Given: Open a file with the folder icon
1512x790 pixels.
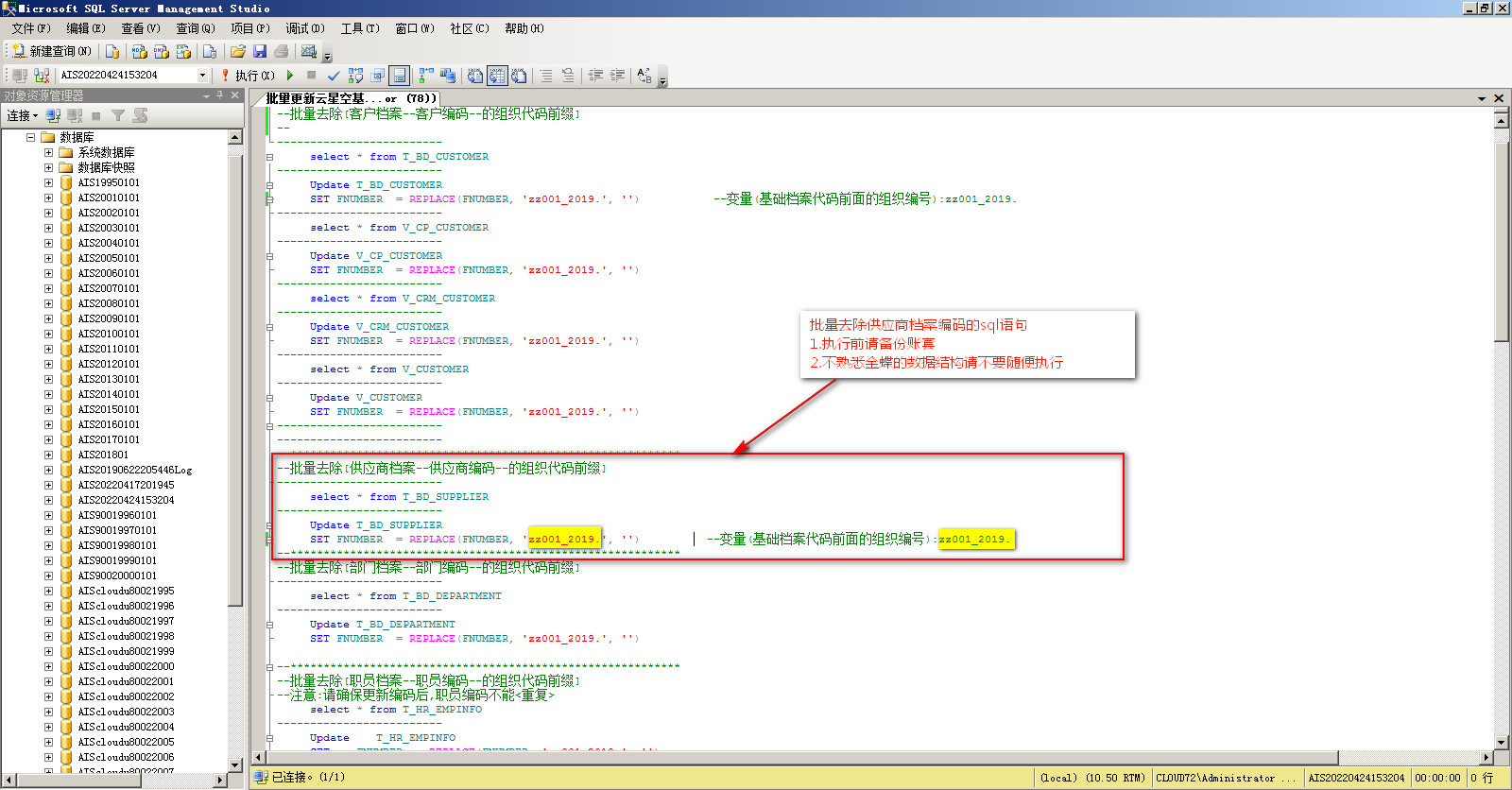Looking at the screenshot, I should click(x=237, y=51).
